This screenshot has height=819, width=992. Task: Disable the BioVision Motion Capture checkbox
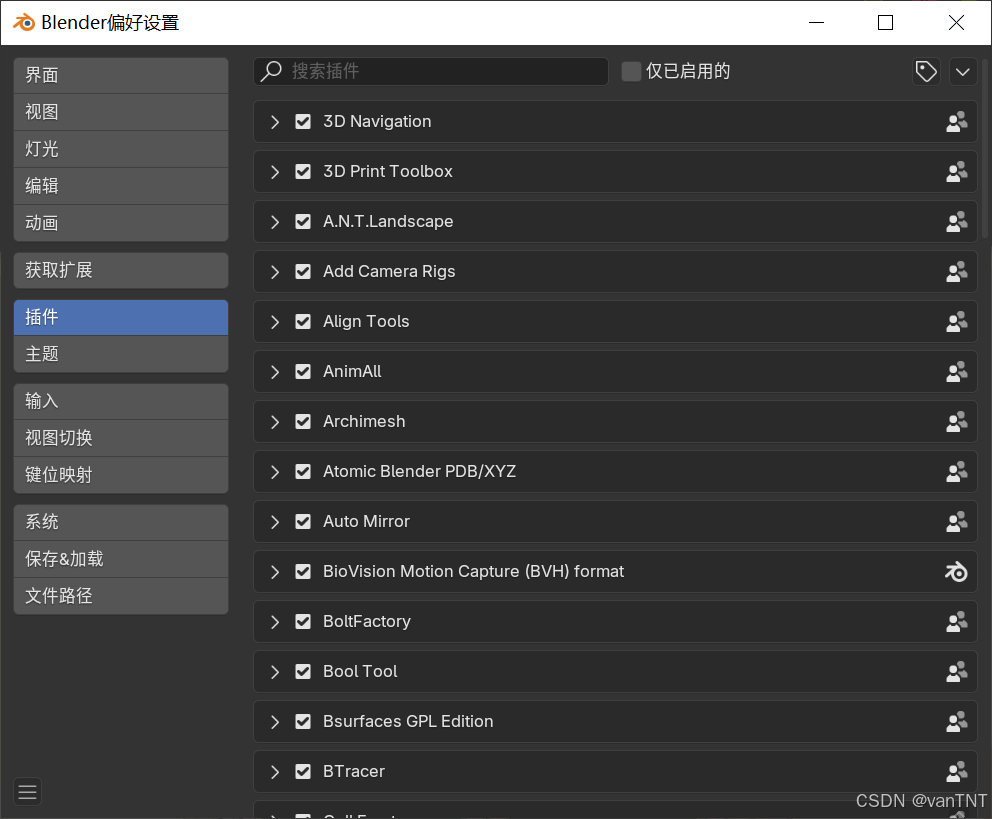click(x=303, y=572)
